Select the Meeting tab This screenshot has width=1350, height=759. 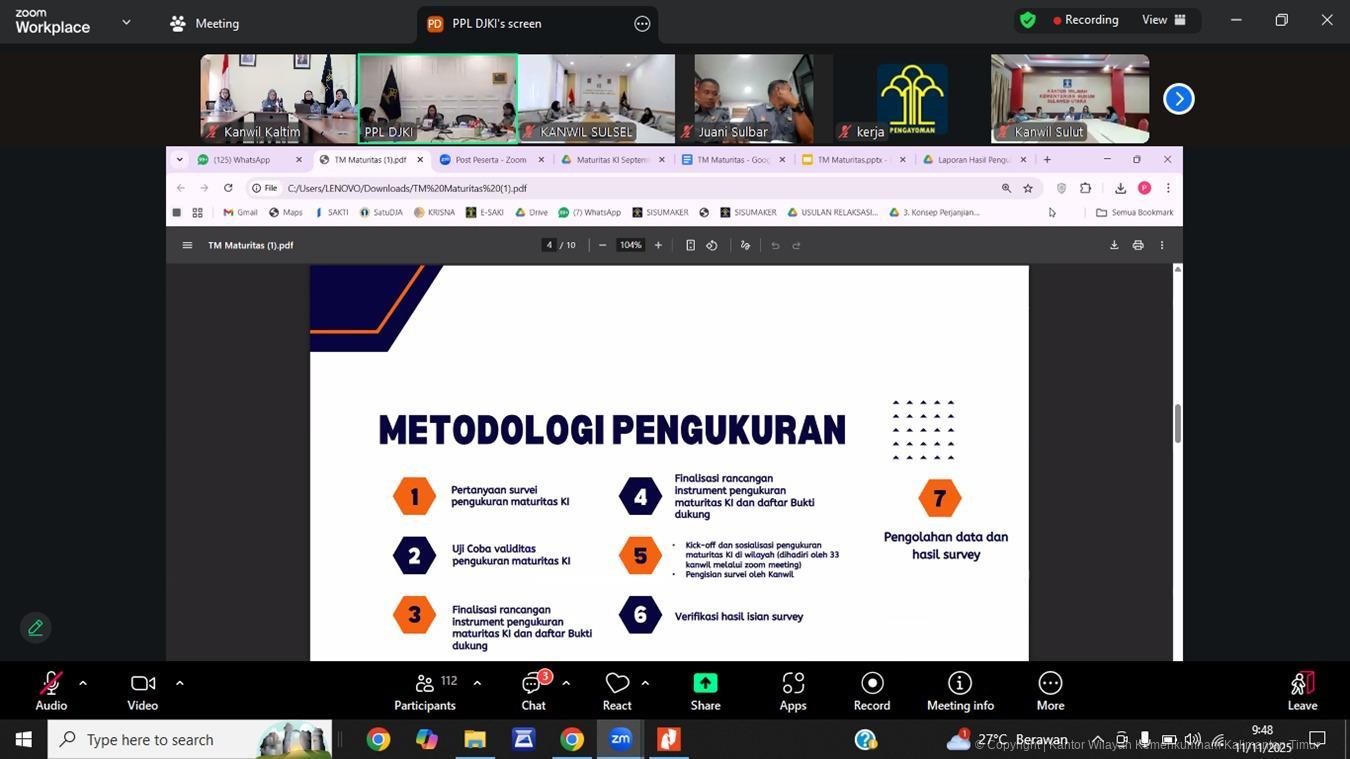tap(205, 23)
